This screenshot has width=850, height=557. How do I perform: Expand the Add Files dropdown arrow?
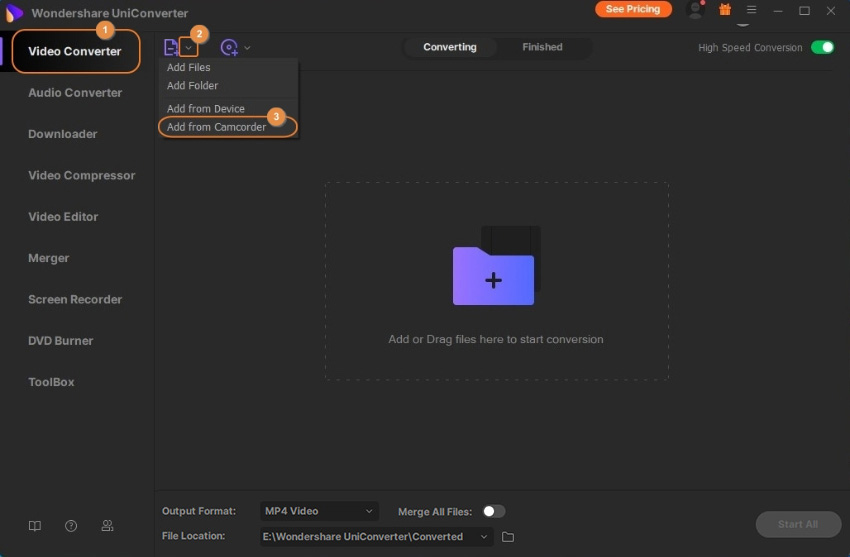pyautogui.click(x=188, y=48)
